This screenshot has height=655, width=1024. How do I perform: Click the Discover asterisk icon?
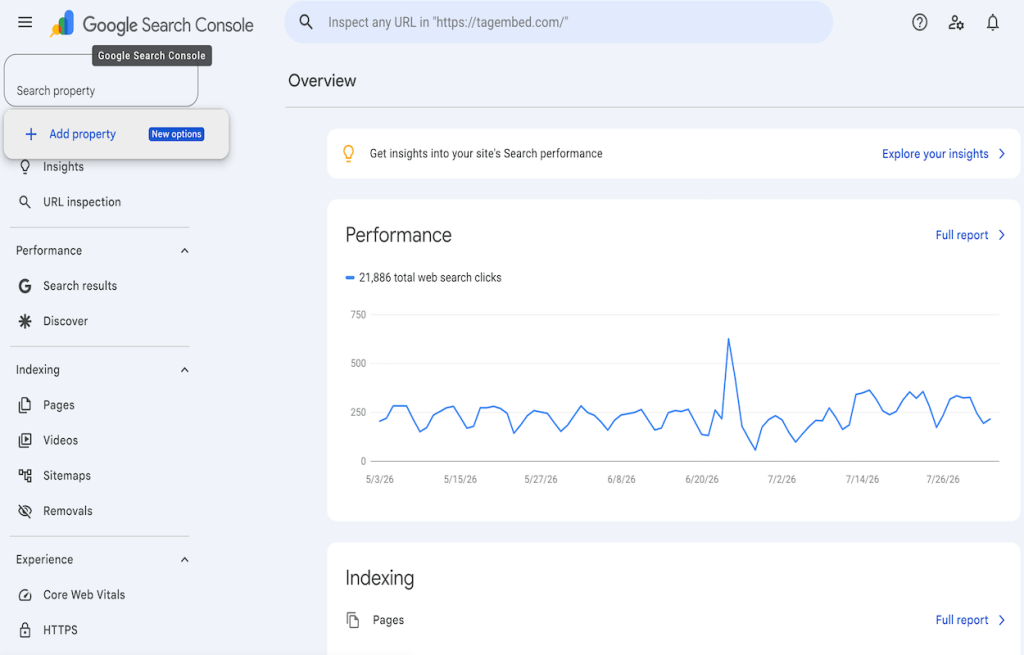[25, 321]
